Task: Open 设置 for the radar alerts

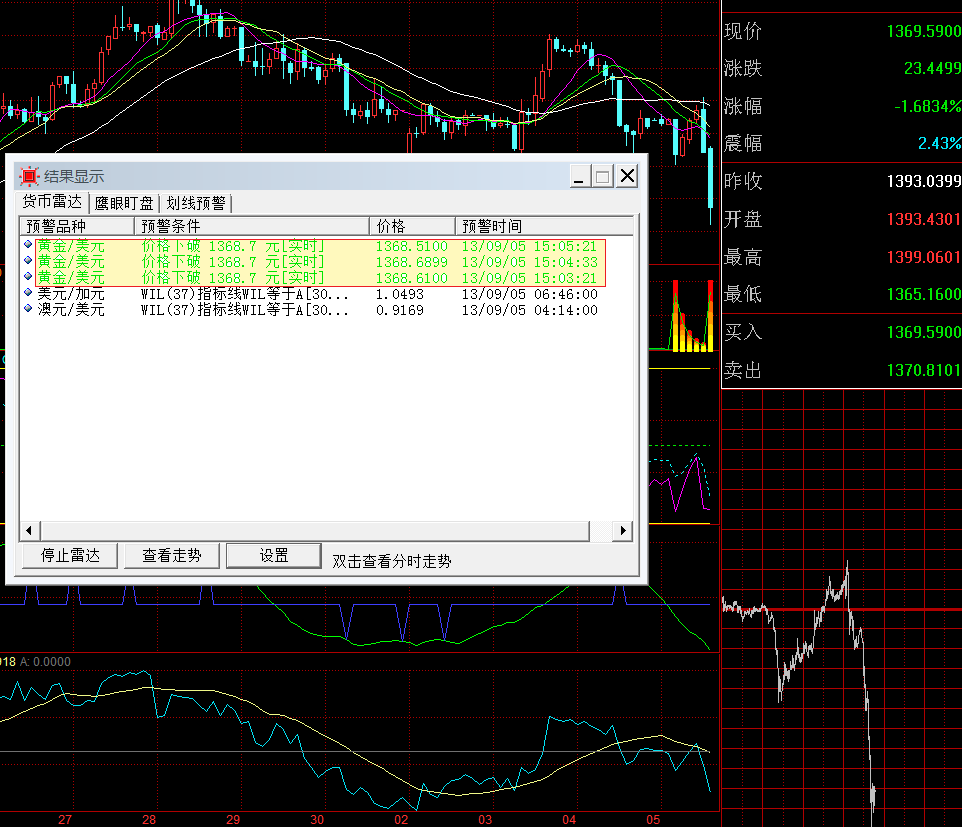Action: (x=274, y=556)
